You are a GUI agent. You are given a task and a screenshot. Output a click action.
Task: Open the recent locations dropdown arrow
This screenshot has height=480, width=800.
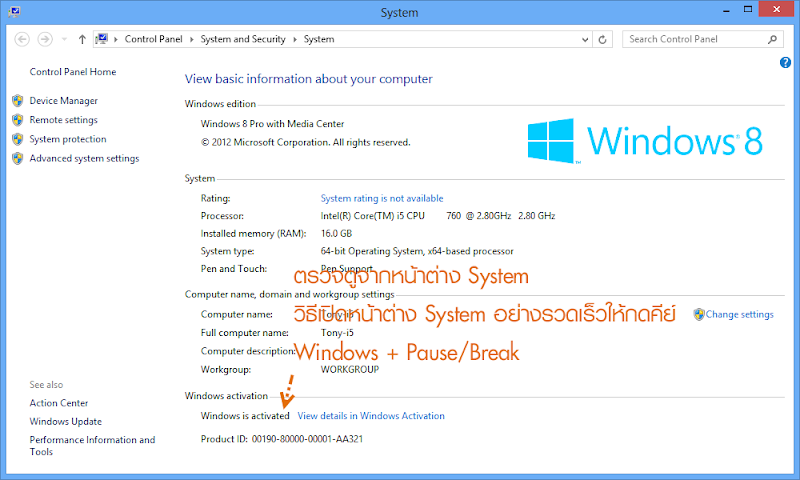click(x=64, y=39)
